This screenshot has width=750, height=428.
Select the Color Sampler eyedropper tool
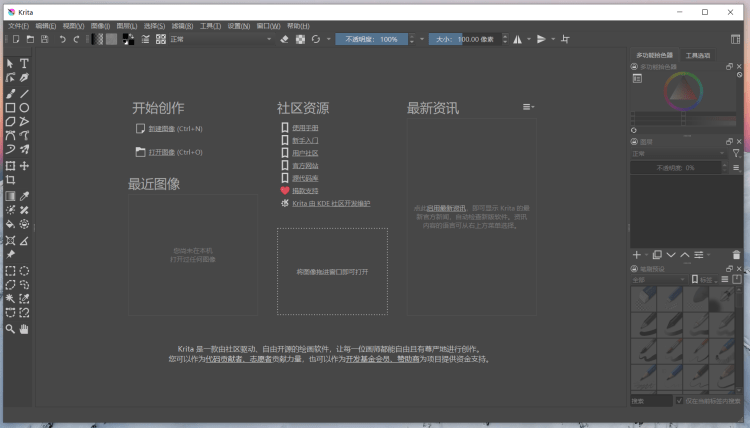point(24,196)
